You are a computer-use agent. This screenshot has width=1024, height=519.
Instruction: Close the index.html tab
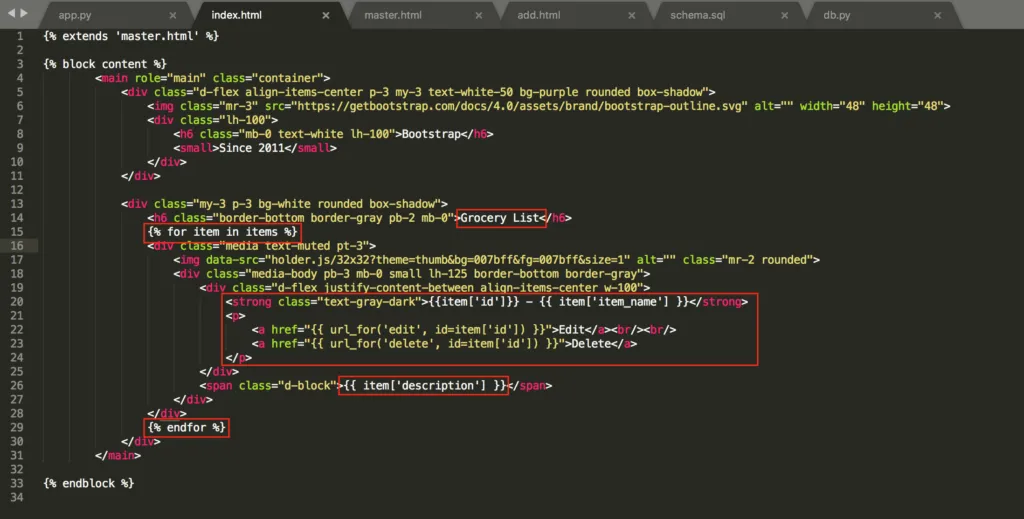325,15
